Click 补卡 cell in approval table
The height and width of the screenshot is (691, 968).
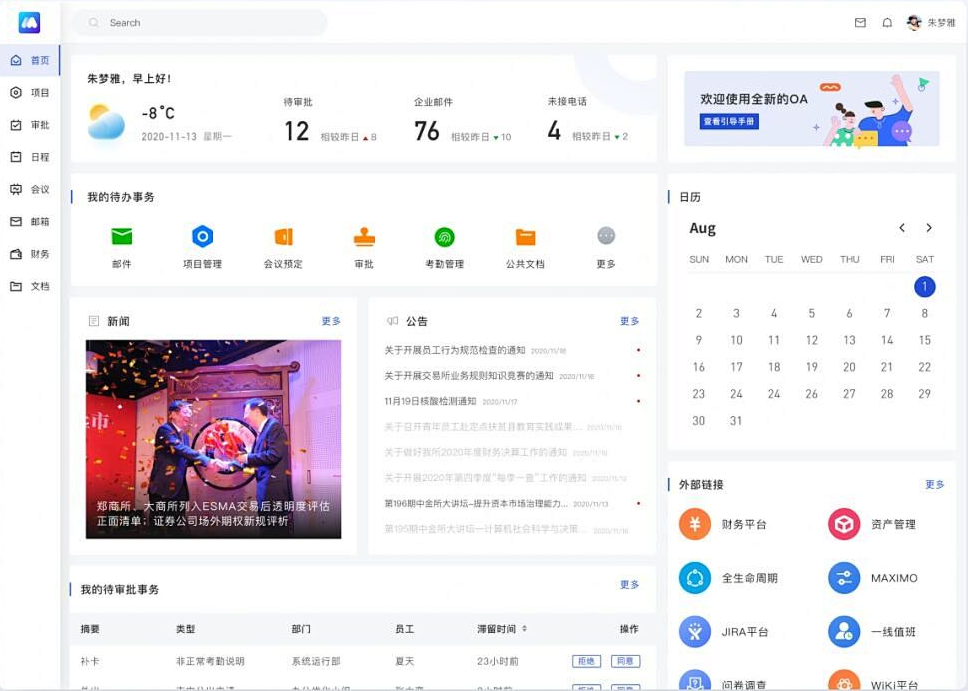pyautogui.click(x=90, y=661)
